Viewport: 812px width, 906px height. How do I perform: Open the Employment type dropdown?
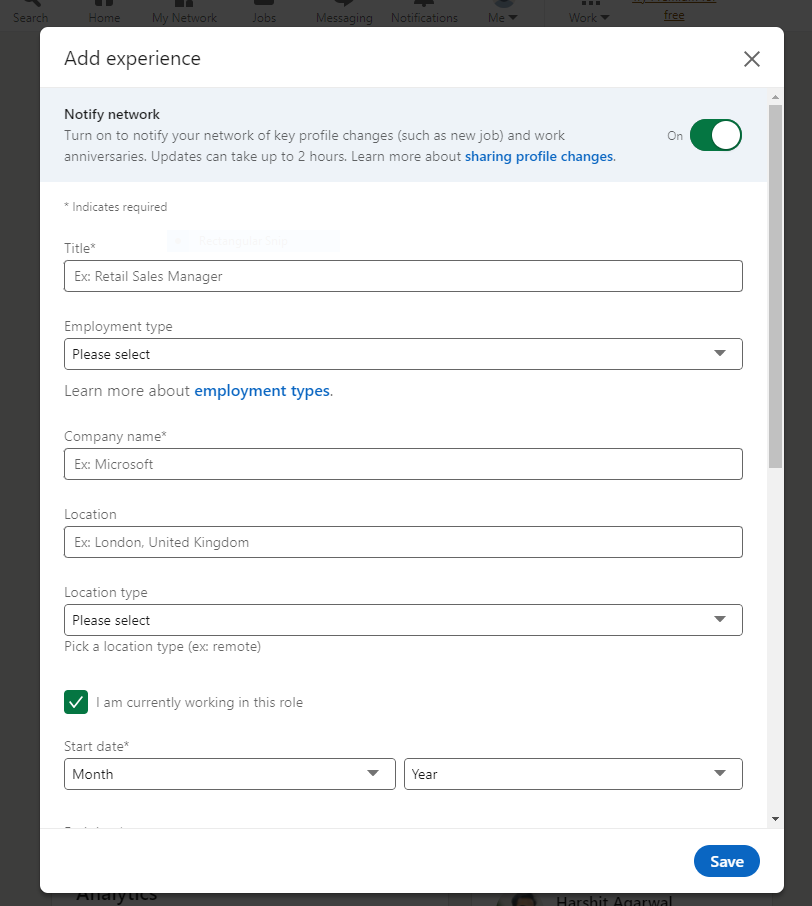click(x=403, y=354)
